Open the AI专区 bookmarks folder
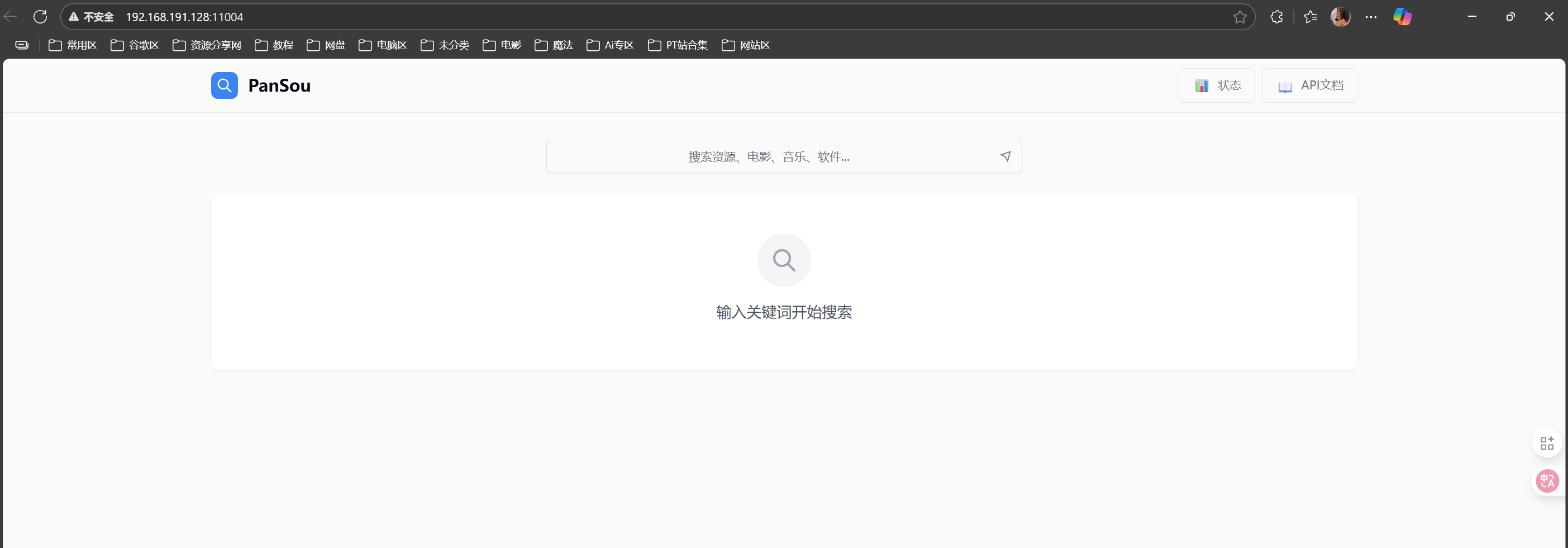Screen dimensions: 1568x548 click(x=610, y=45)
